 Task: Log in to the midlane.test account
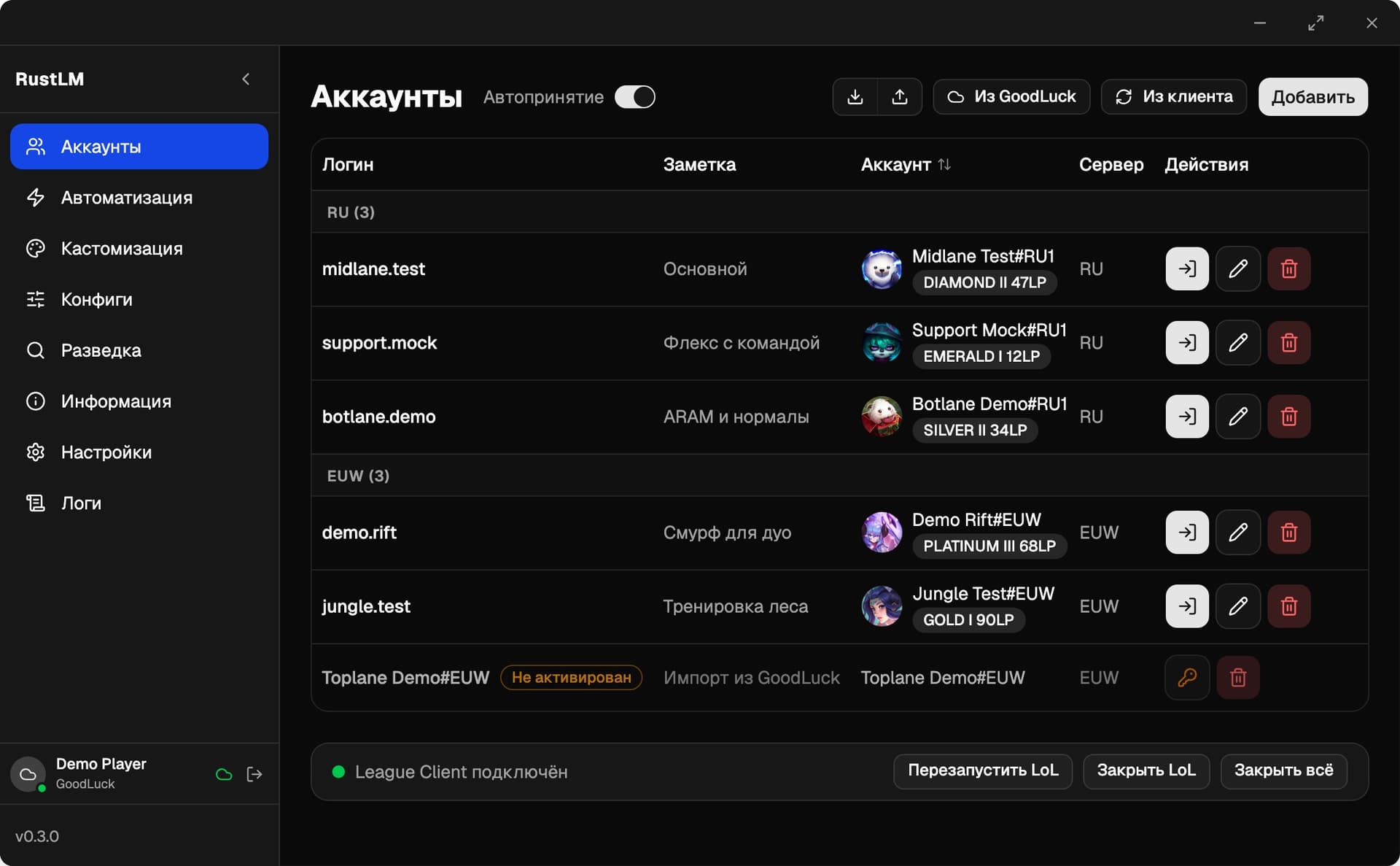pyautogui.click(x=1187, y=269)
